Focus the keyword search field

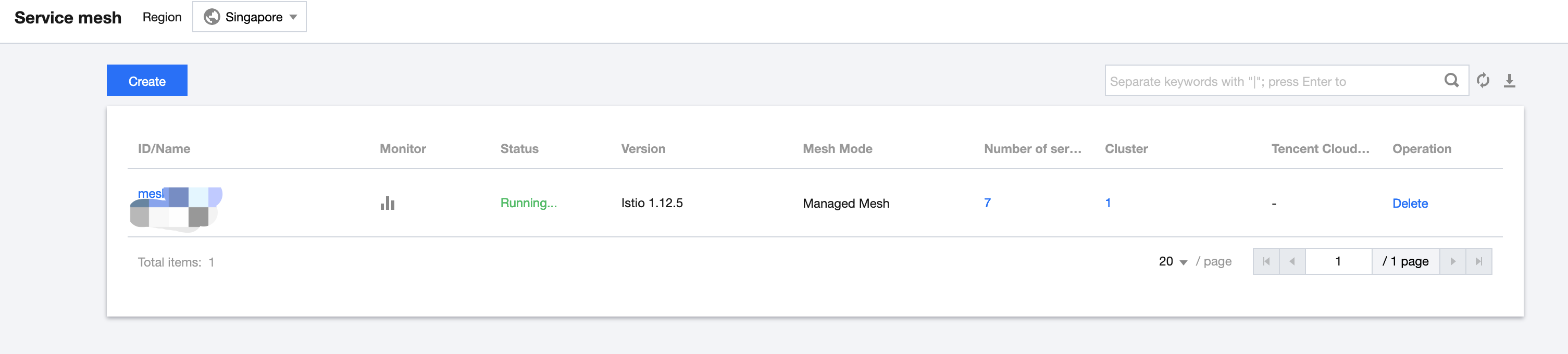coord(1272,81)
